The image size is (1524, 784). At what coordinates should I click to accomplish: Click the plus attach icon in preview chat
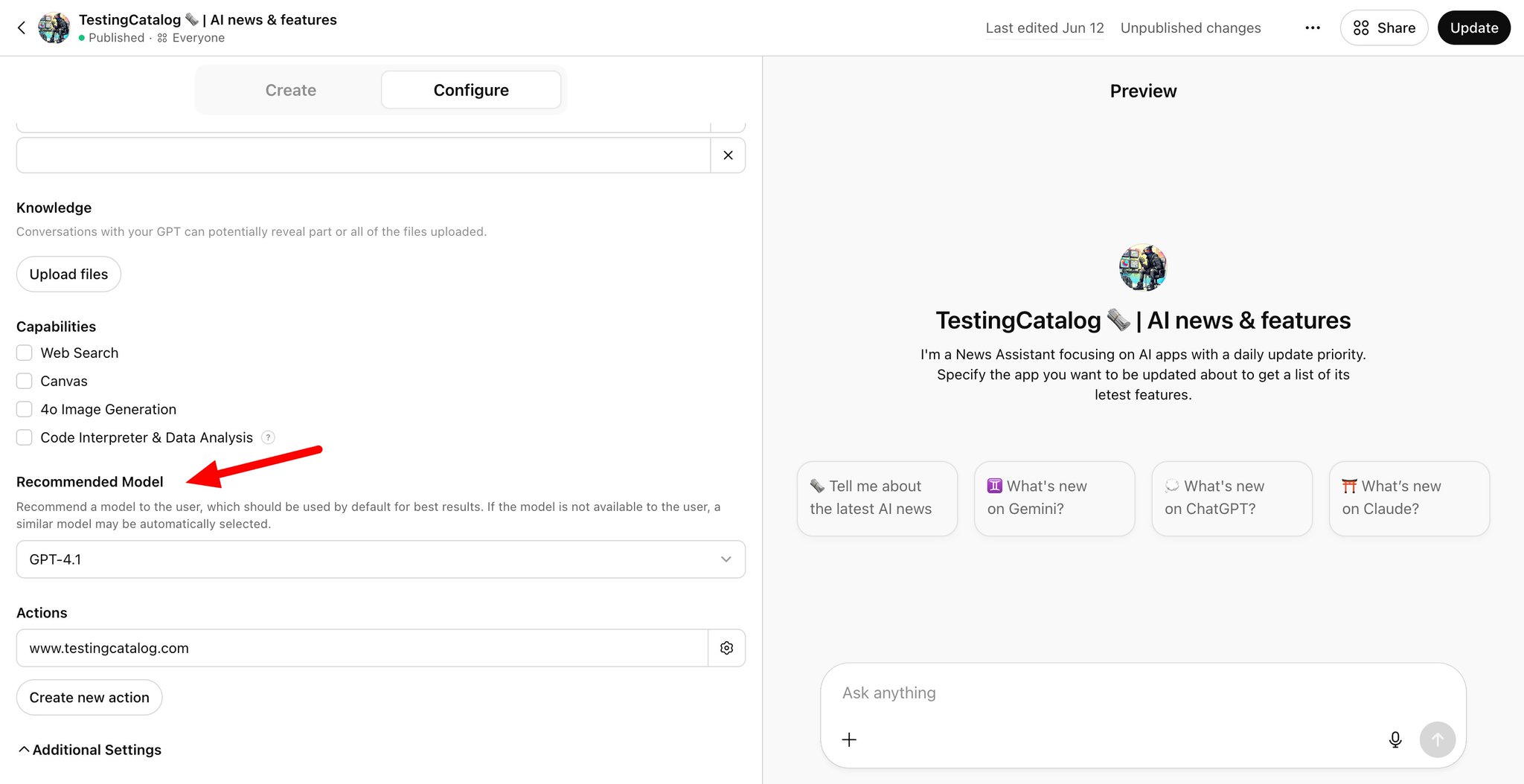click(849, 739)
